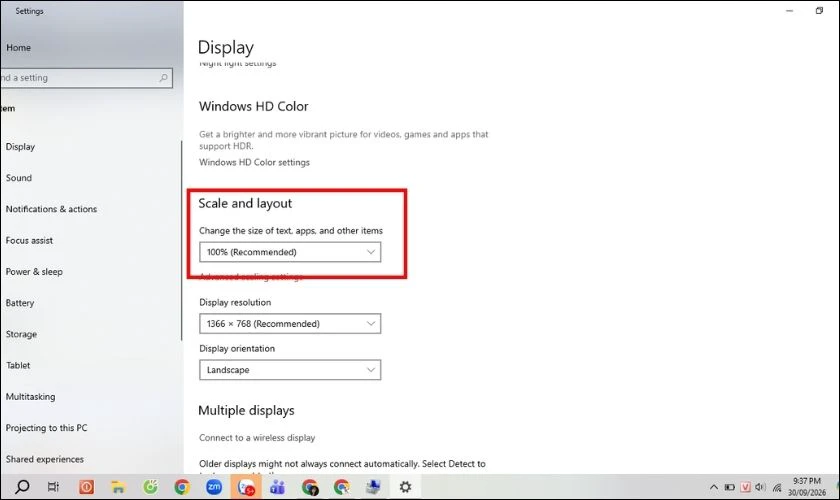Open Storage settings in sidebar

[x=21, y=334]
